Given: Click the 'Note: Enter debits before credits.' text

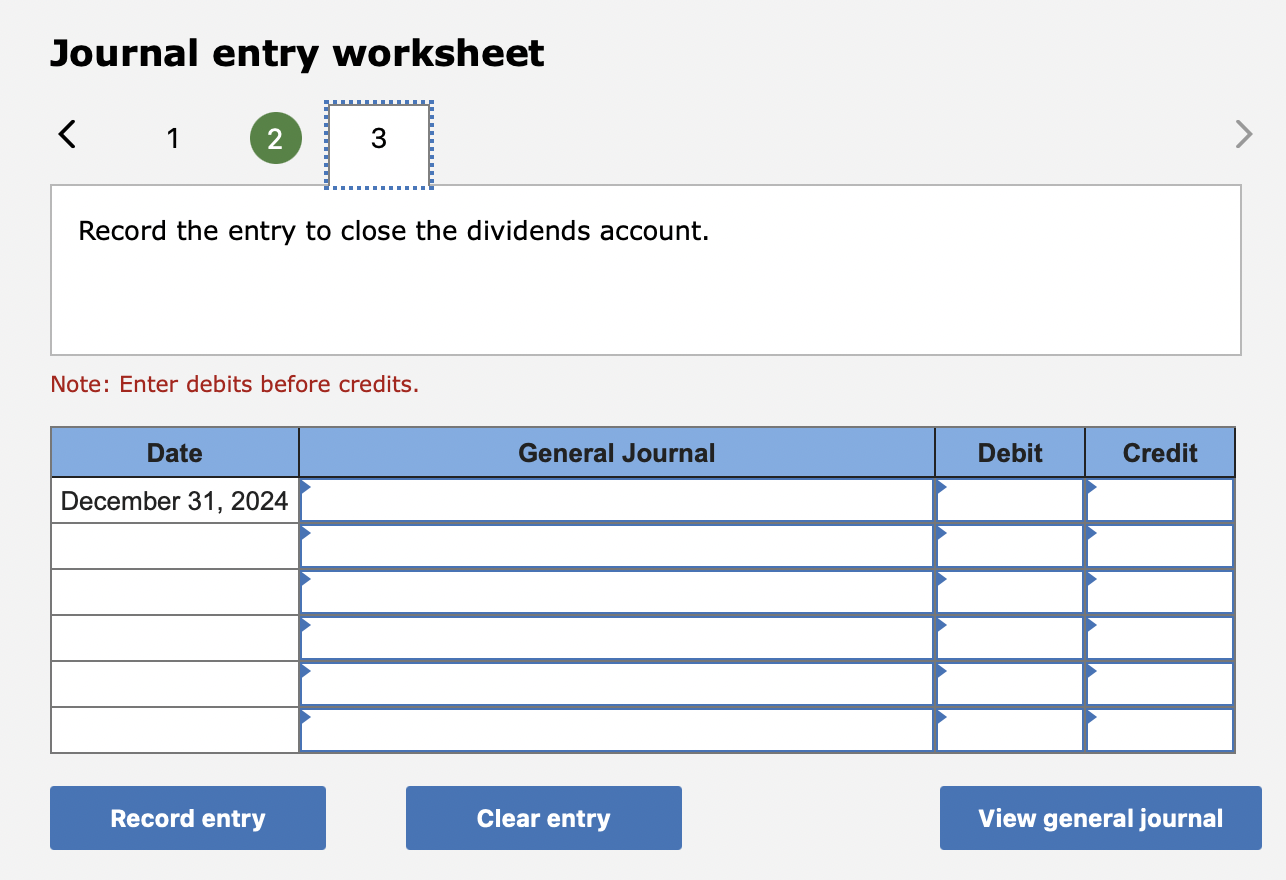Looking at the screenshot, I should (235, 384).
